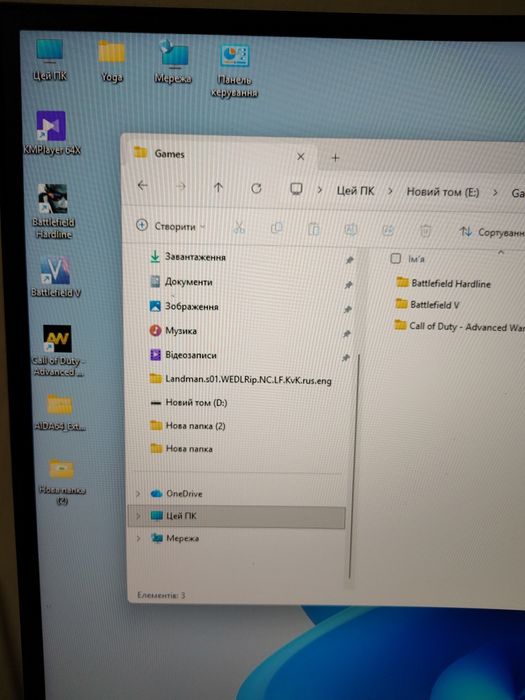Open Нова папка (2) desktop folder
Screen dimensions: 525x700
tap(62, 481)
